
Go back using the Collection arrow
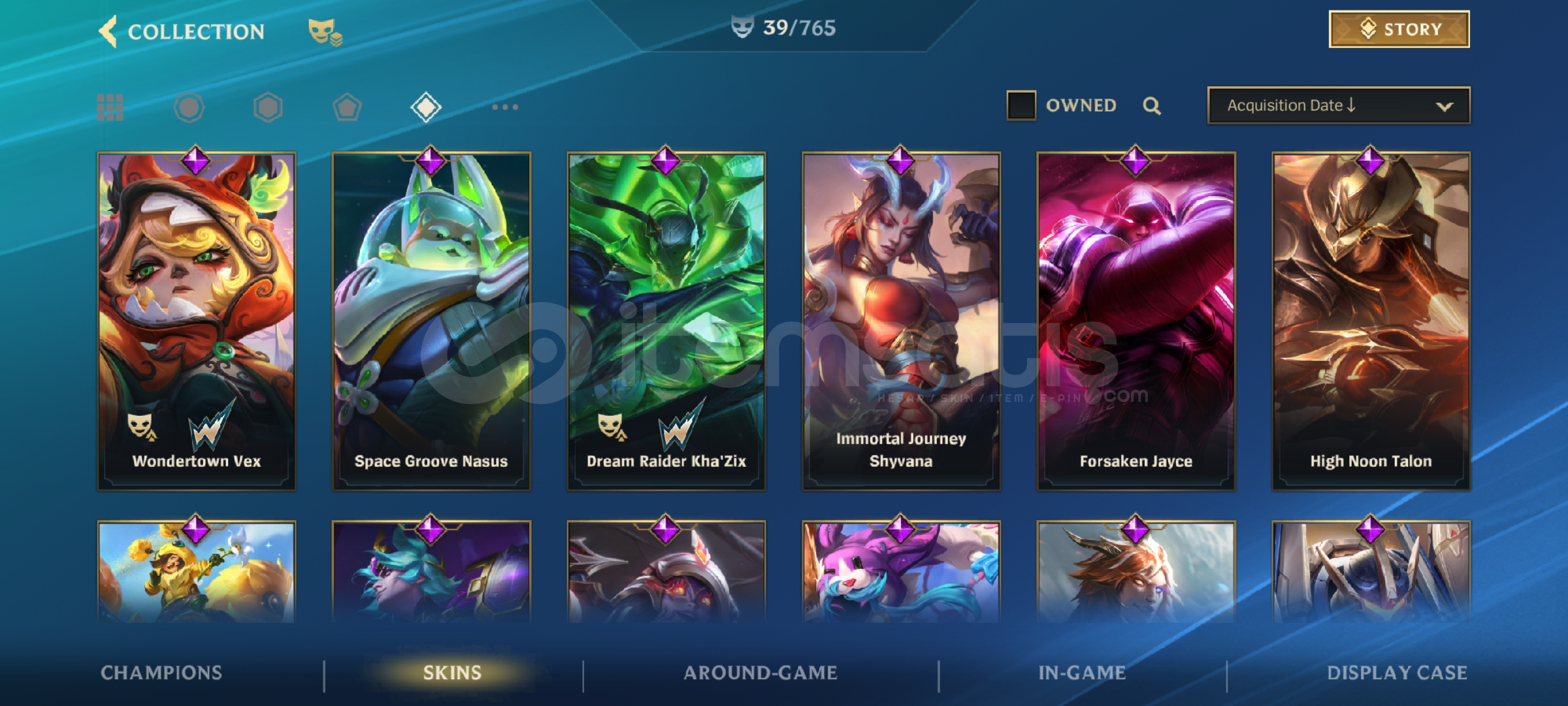(108, 31)
